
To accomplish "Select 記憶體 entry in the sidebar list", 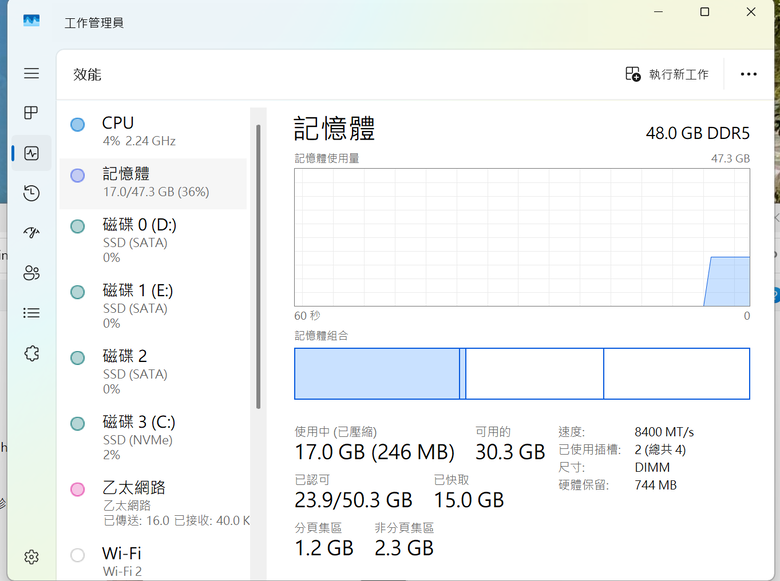I will click(x=153, y=183).
